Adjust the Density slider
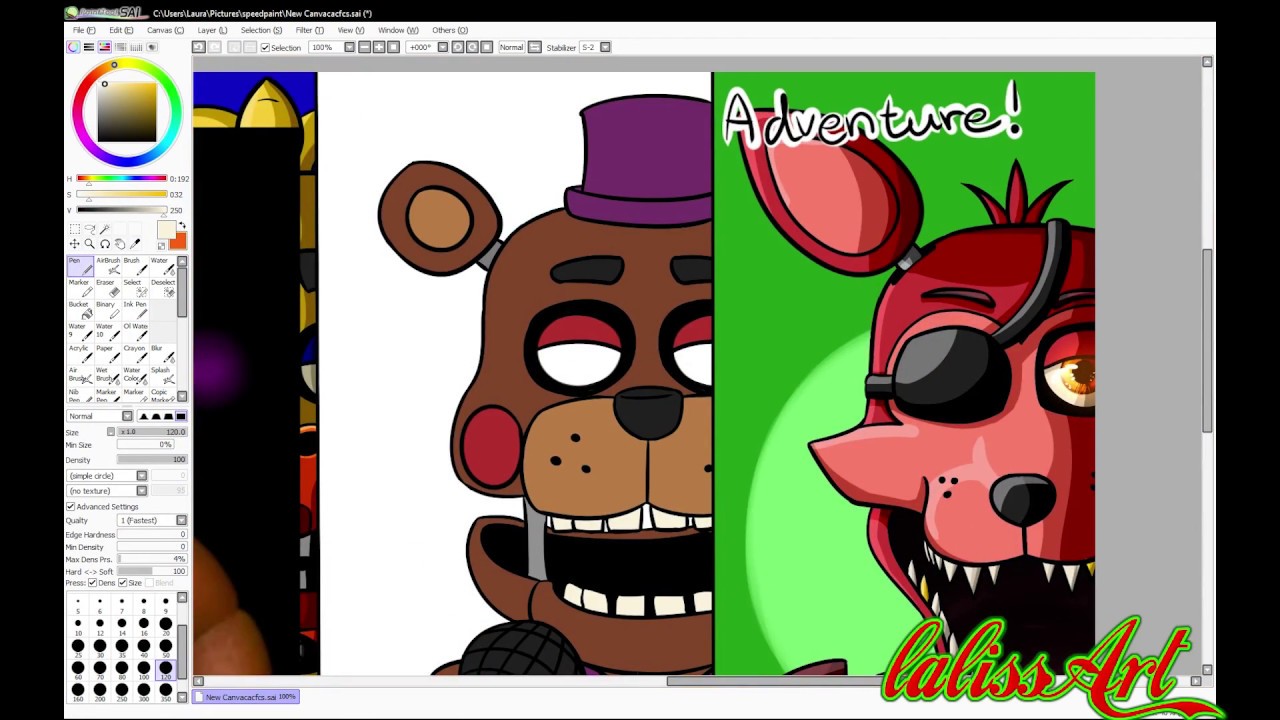The height and width of the screenshot is (720, 1280). [x=151, y=460]
